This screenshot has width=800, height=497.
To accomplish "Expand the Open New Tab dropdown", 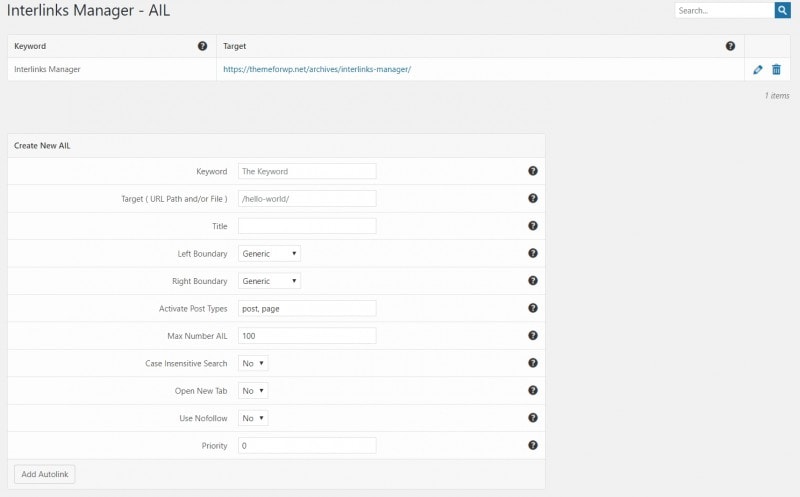I will point(253,390).
